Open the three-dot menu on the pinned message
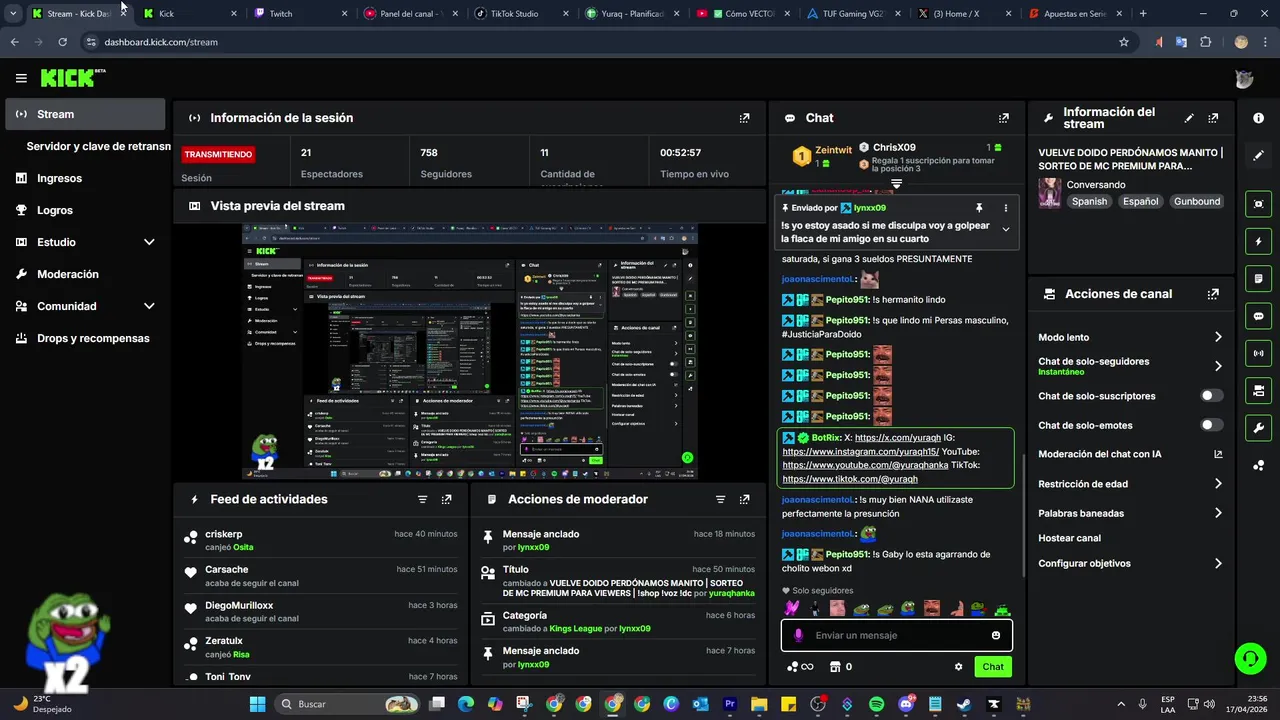 click(x=1006, y=208)
